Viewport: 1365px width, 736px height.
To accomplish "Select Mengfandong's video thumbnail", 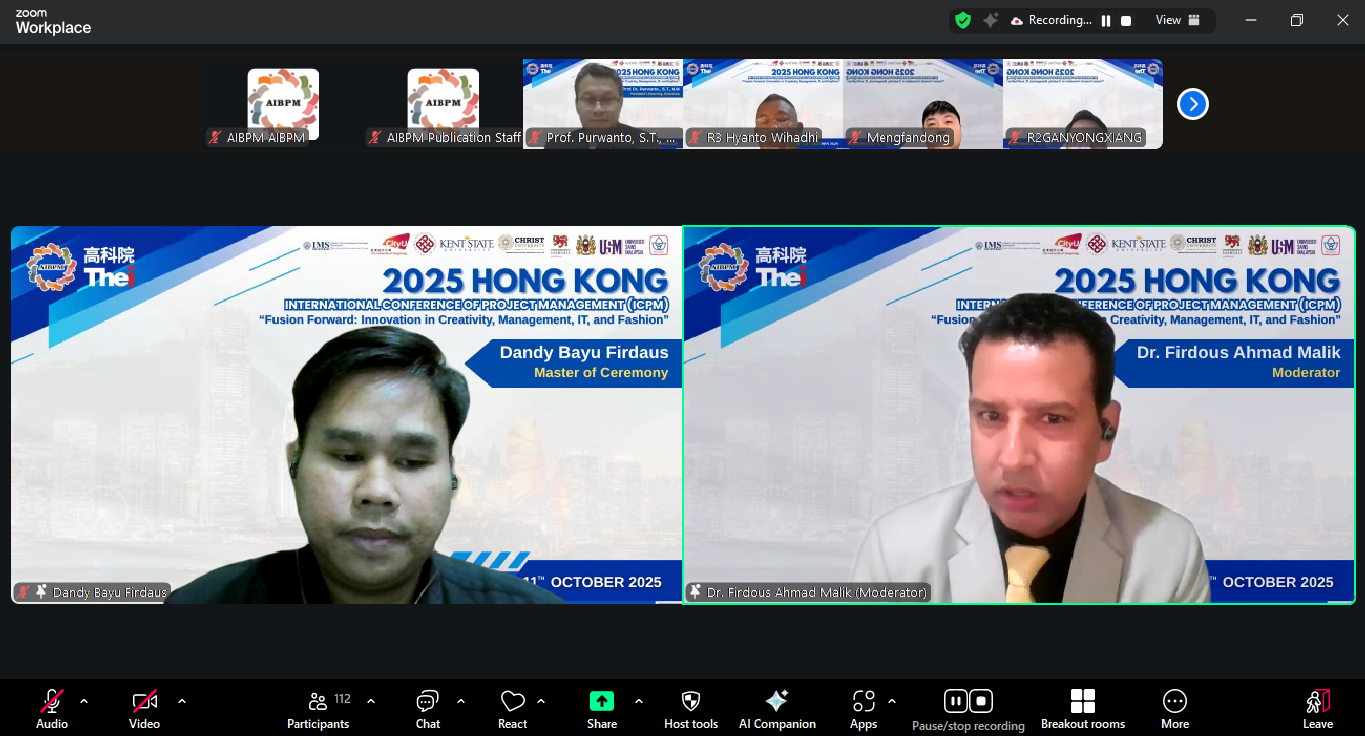I will pos(922,104).
